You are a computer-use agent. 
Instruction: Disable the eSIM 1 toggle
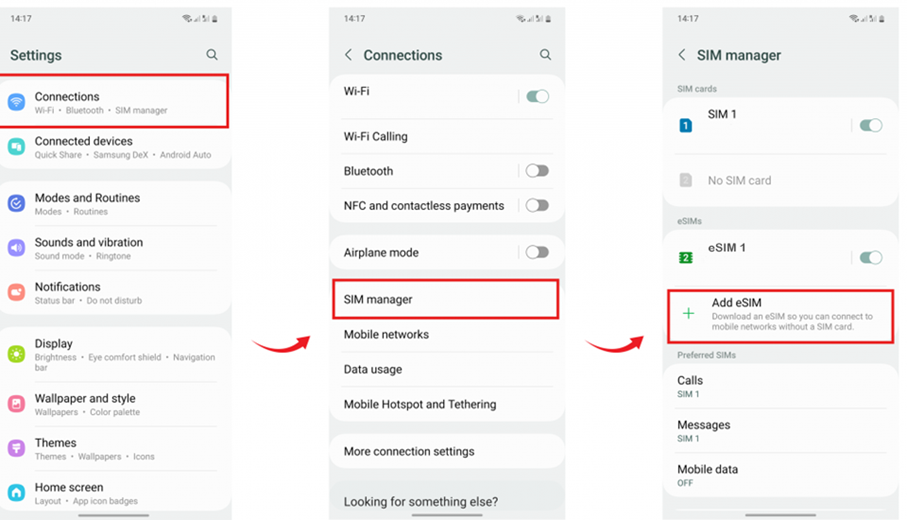870,257
